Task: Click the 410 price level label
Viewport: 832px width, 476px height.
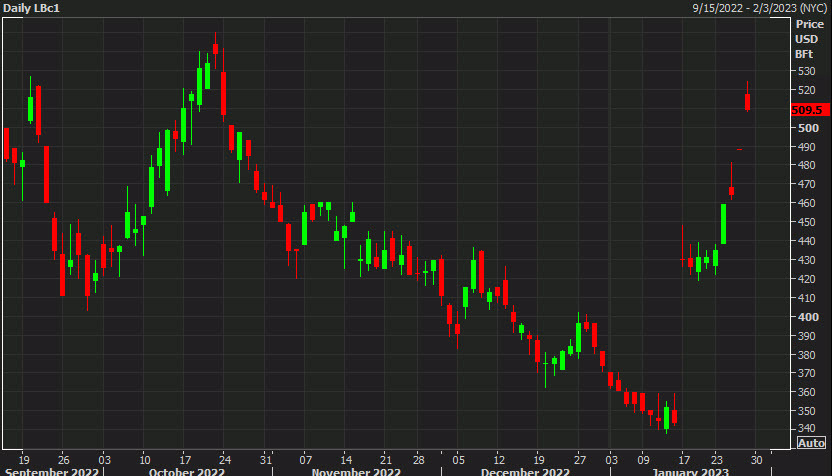Action: tap(806, 298)
